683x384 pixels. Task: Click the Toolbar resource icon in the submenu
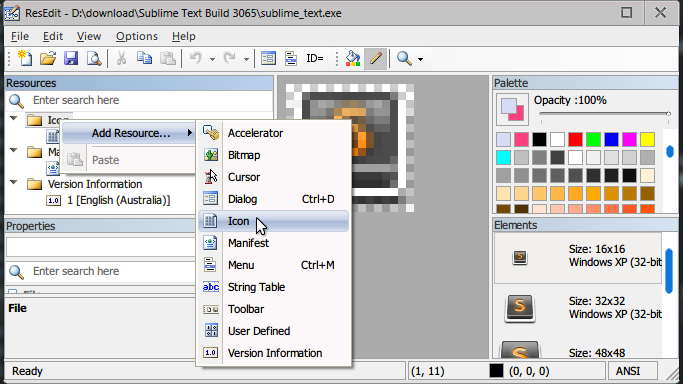click(211, 309)
